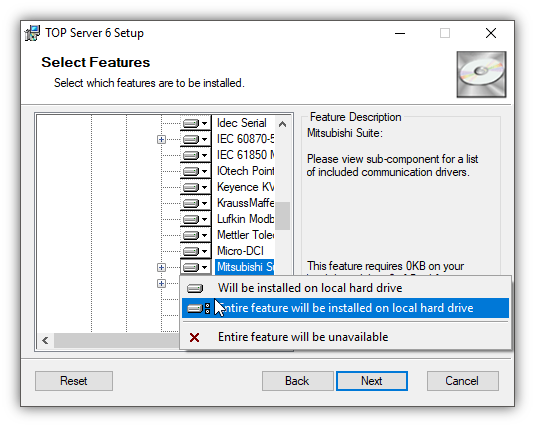Select the highlighted Mitsubishi Suite feature
The height and width of the screenshot is (427, 535).
(245, 267)
